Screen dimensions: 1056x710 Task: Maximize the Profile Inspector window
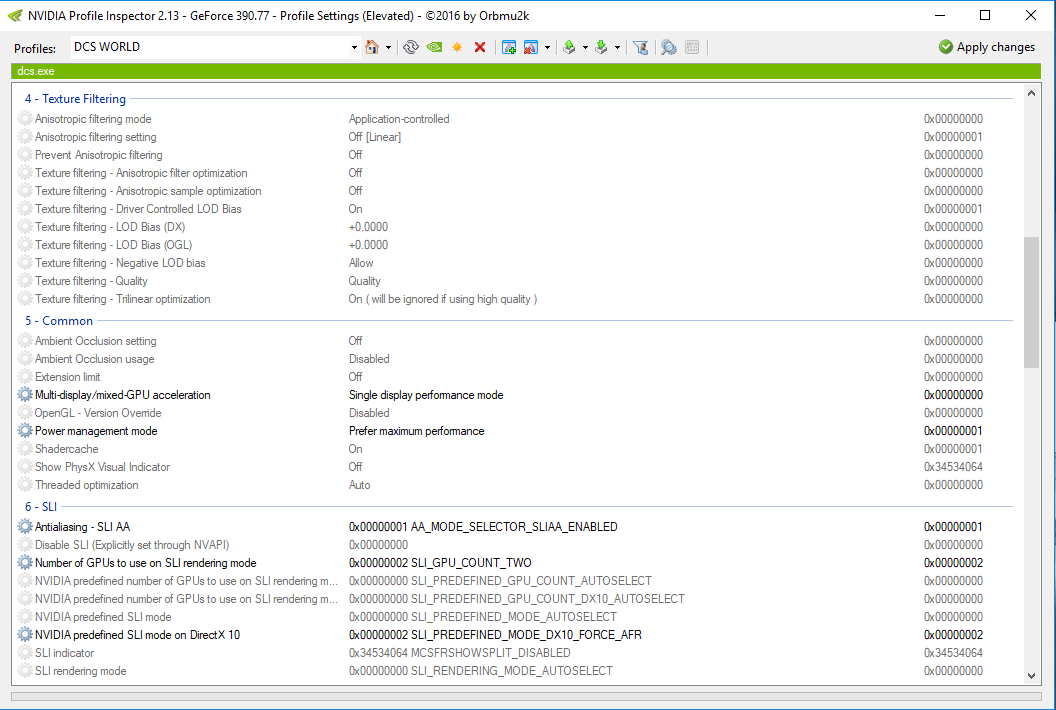point(985,15)
